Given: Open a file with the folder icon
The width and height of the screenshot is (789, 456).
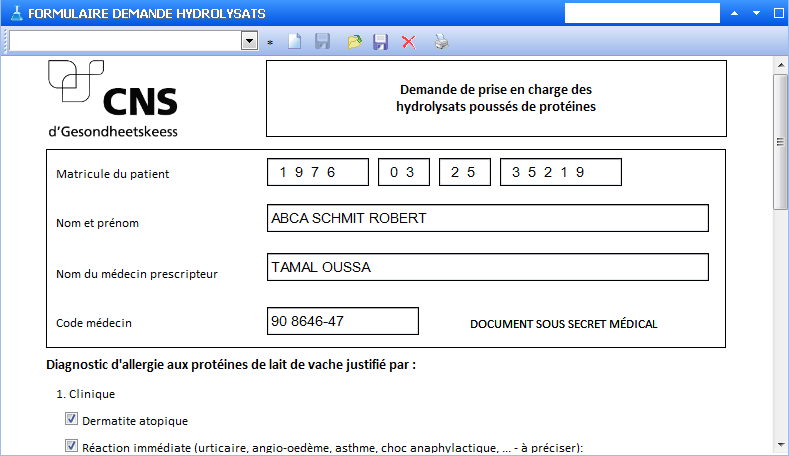Looking at the screenshot, I should [x=353, y=42].
